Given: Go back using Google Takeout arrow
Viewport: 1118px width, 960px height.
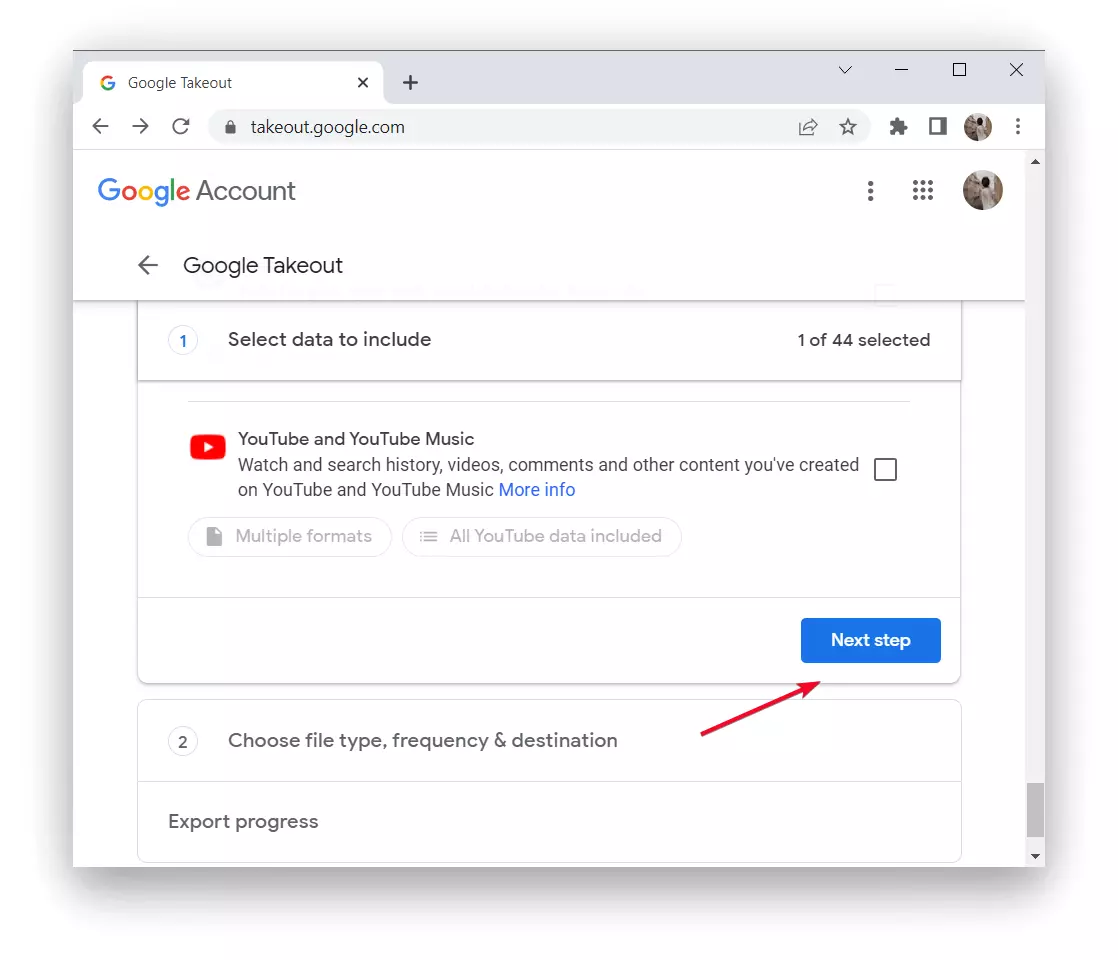Looking at the screenshot, I should coord(148,265).
